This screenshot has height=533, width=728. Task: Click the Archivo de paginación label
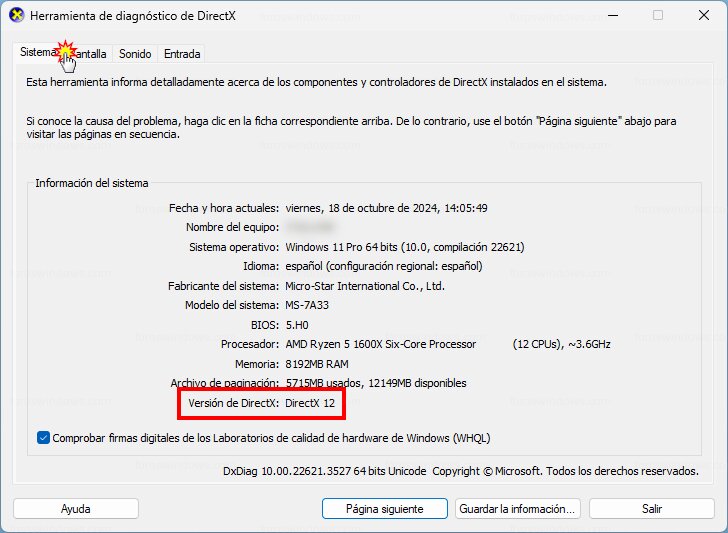coord(225,383)
